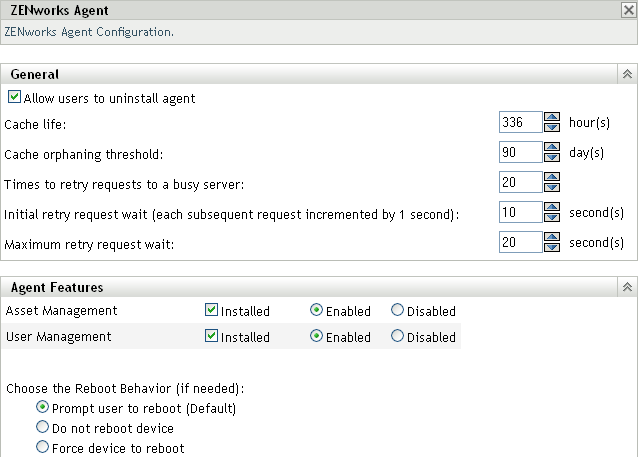Decrease Cache life hours with down arrow
Screen dimensions: 638x457
[x=552, y=128]
